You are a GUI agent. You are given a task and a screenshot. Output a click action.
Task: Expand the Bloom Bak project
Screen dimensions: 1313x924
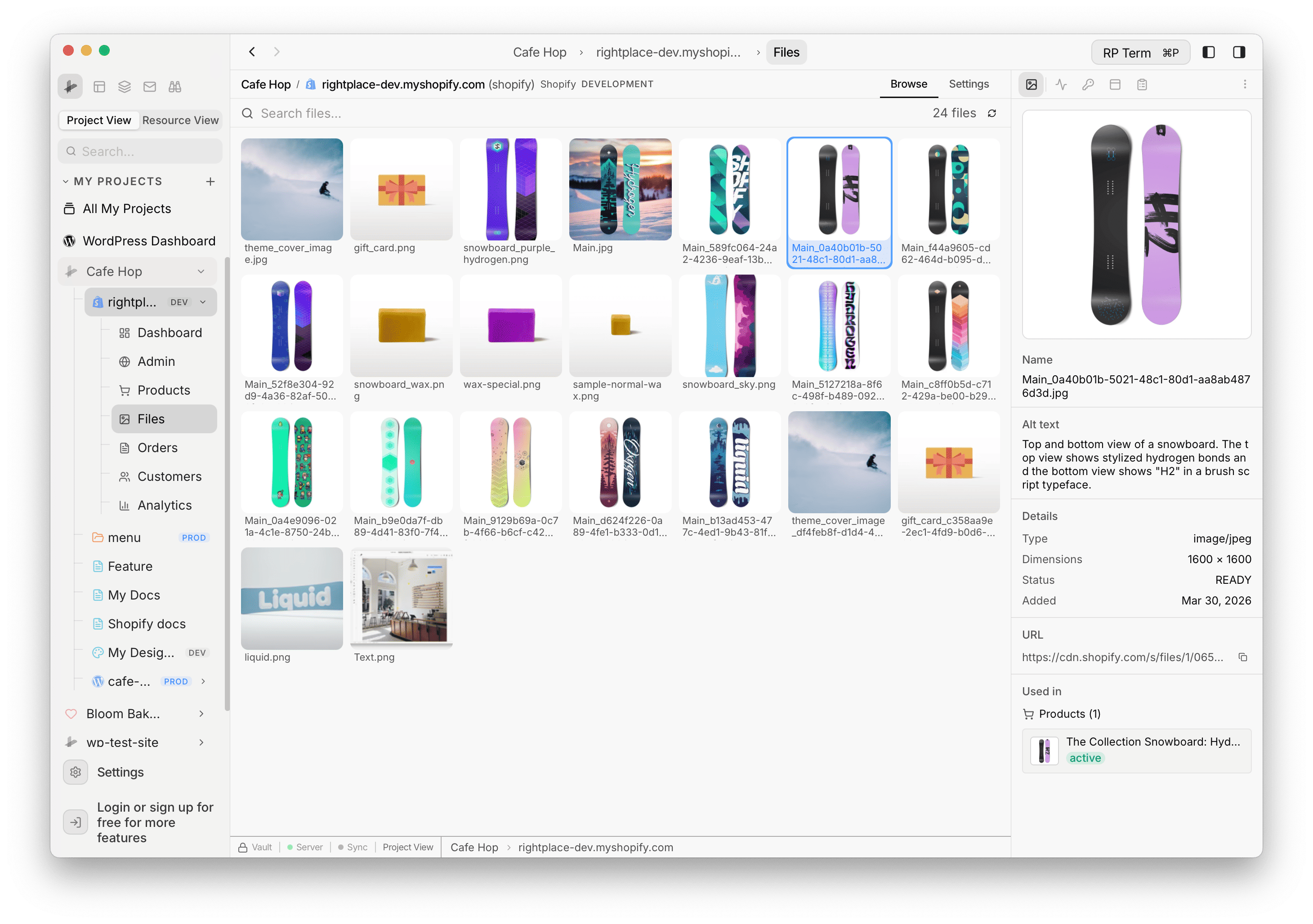[x=201, y=714]
